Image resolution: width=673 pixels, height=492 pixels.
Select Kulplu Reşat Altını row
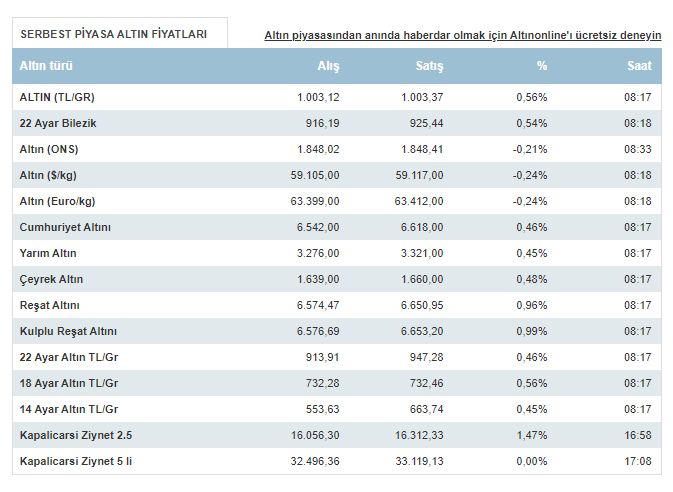tap(337, 331)
